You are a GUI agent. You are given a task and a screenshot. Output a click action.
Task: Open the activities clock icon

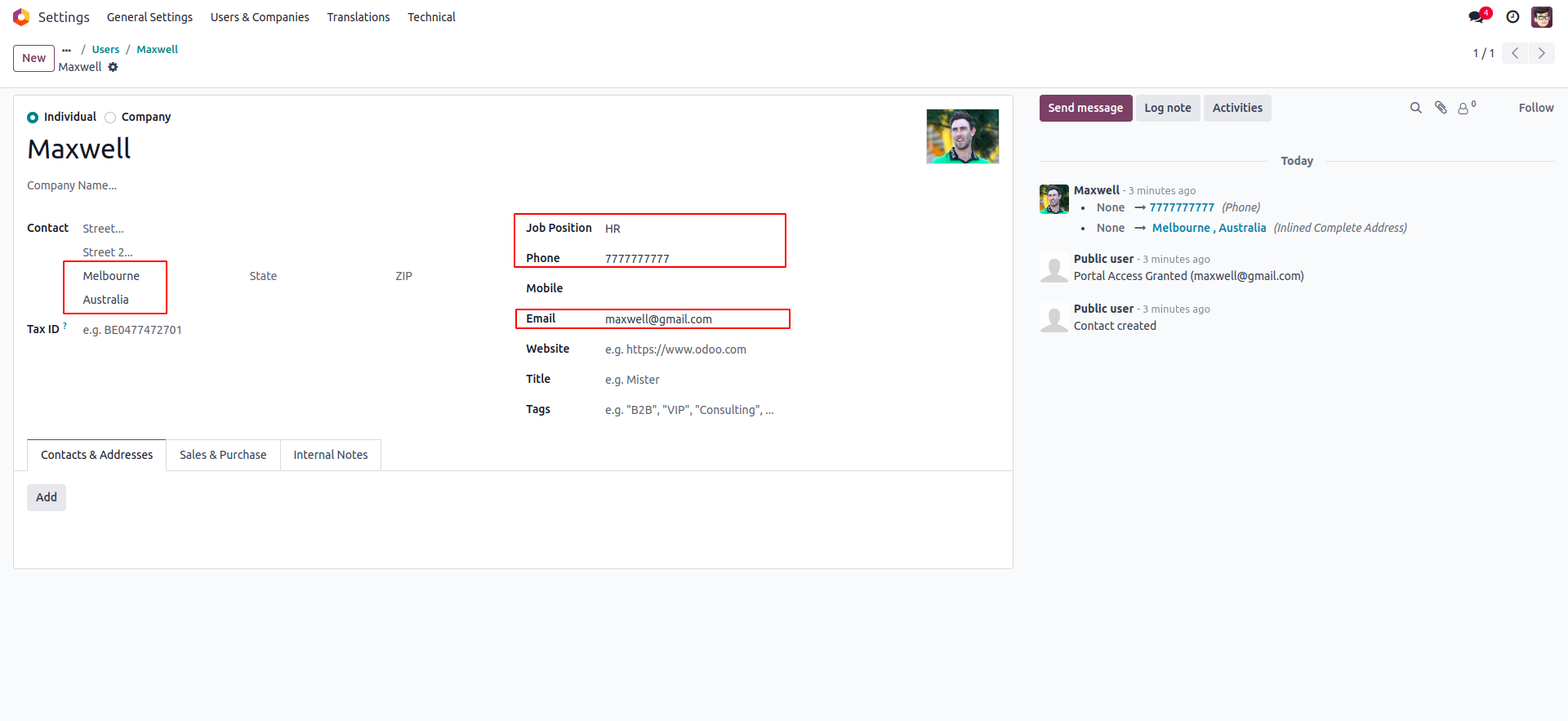point(1512,17)
